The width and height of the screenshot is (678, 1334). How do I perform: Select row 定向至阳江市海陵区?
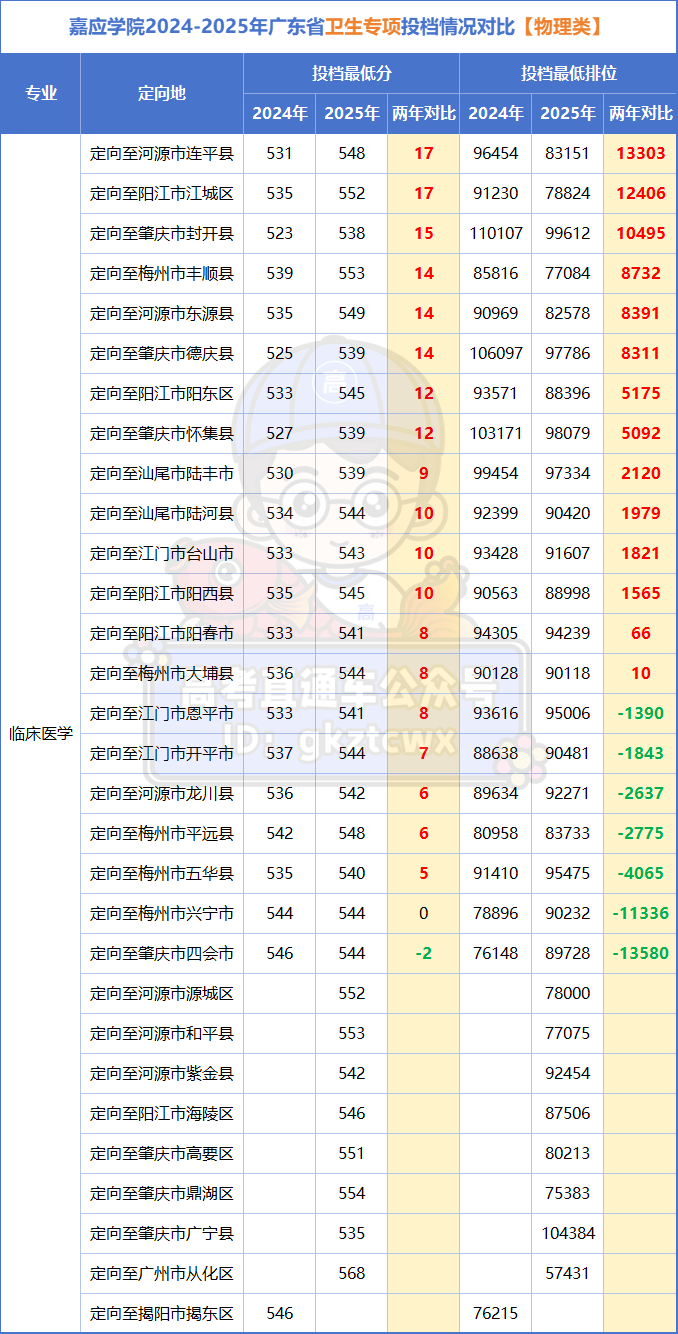(x=379, y=1114)
